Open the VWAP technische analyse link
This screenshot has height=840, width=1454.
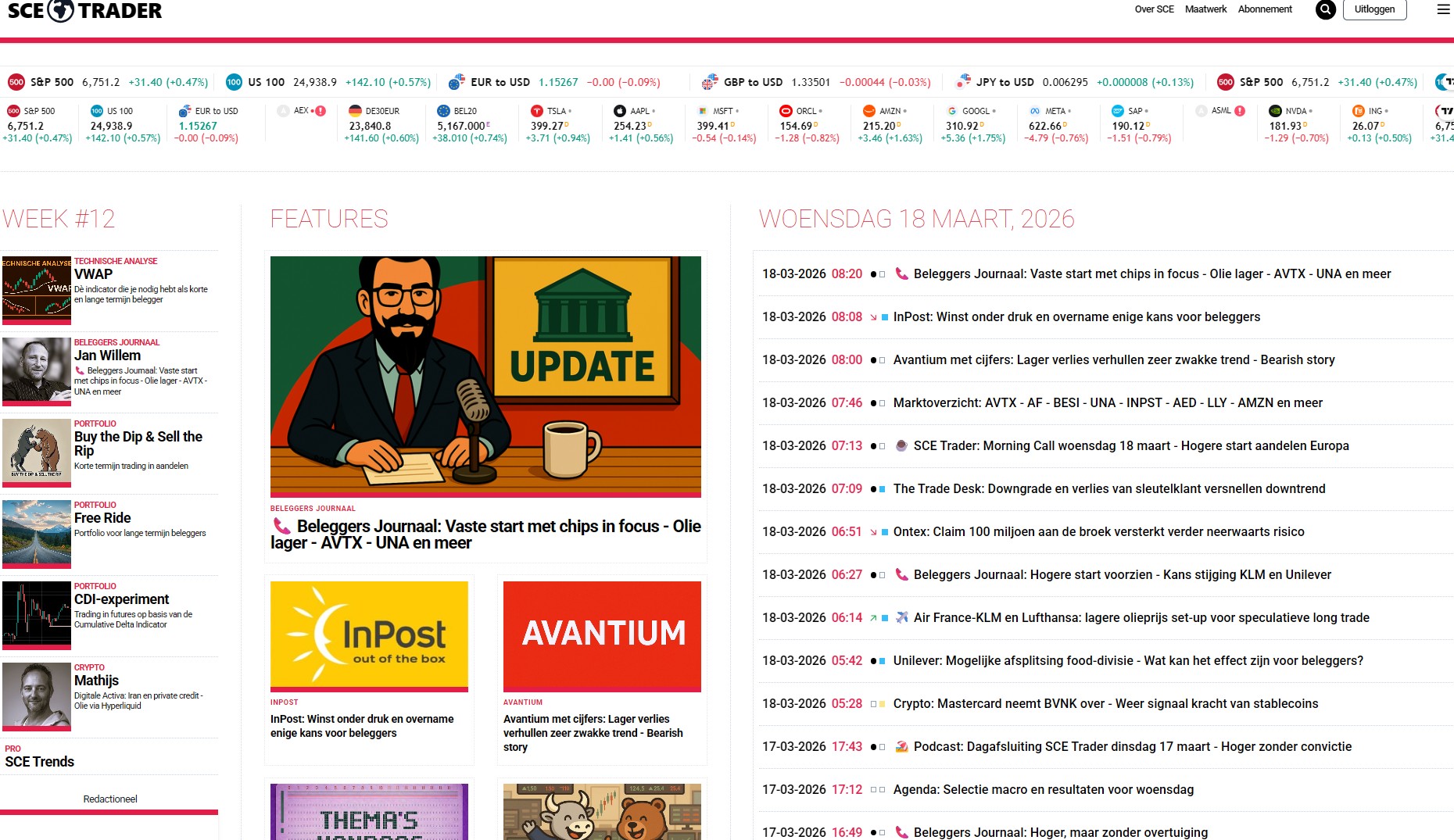[93, 274]
